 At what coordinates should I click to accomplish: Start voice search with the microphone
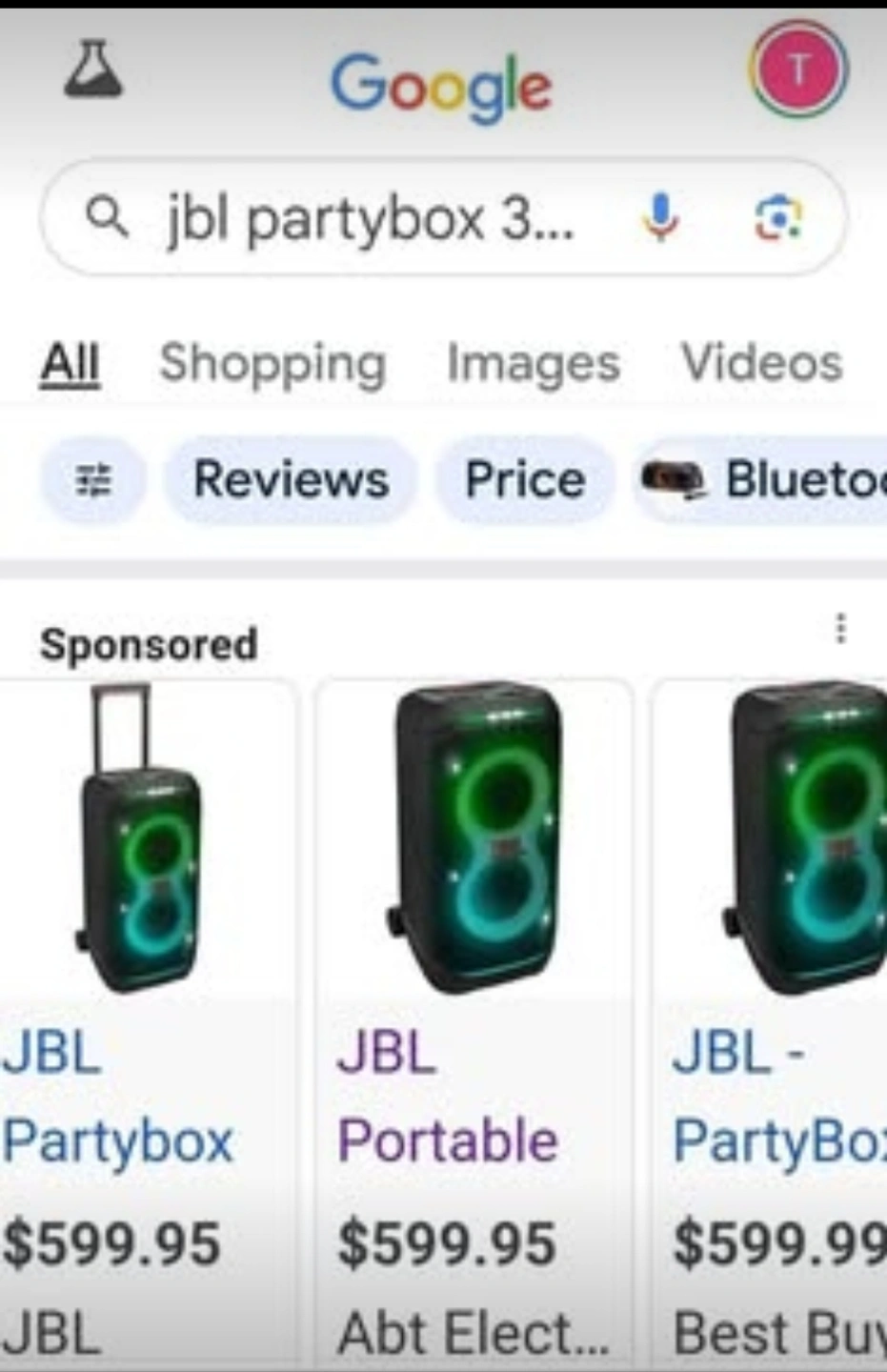pos(660,216)
